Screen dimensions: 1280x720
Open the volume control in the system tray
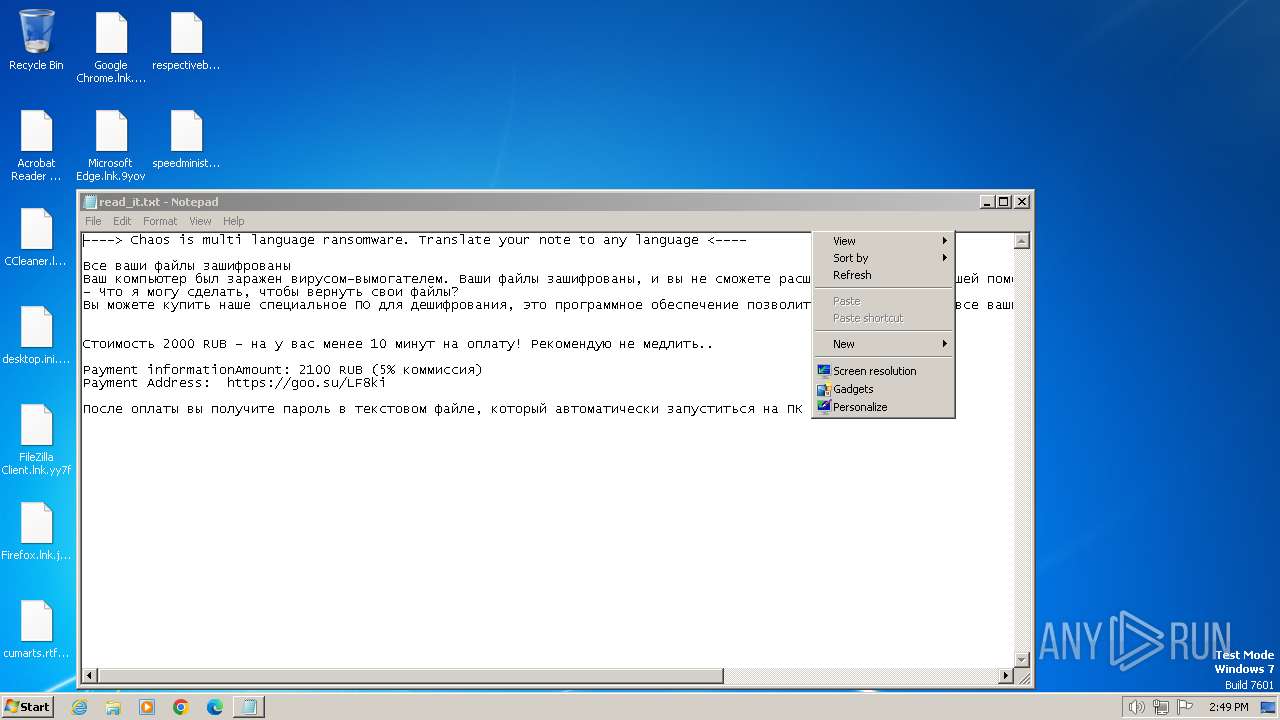click(1136, 707)
